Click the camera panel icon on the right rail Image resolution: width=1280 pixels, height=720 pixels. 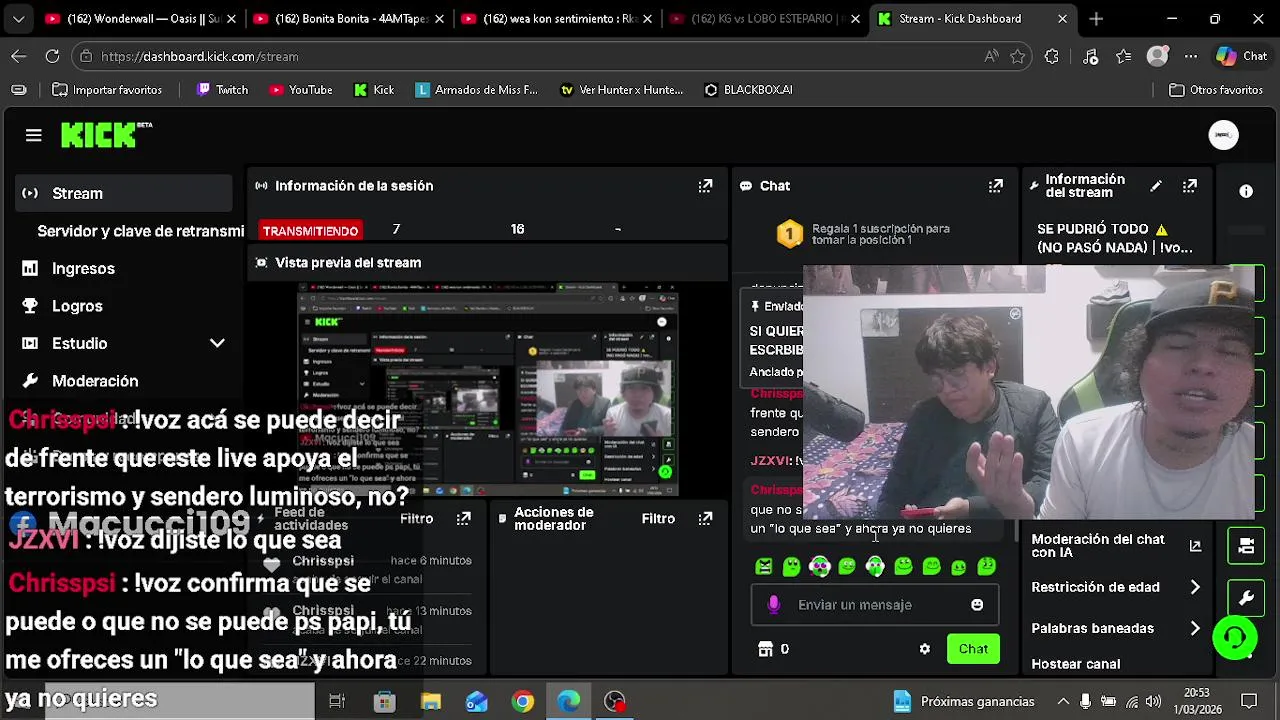1246,546
